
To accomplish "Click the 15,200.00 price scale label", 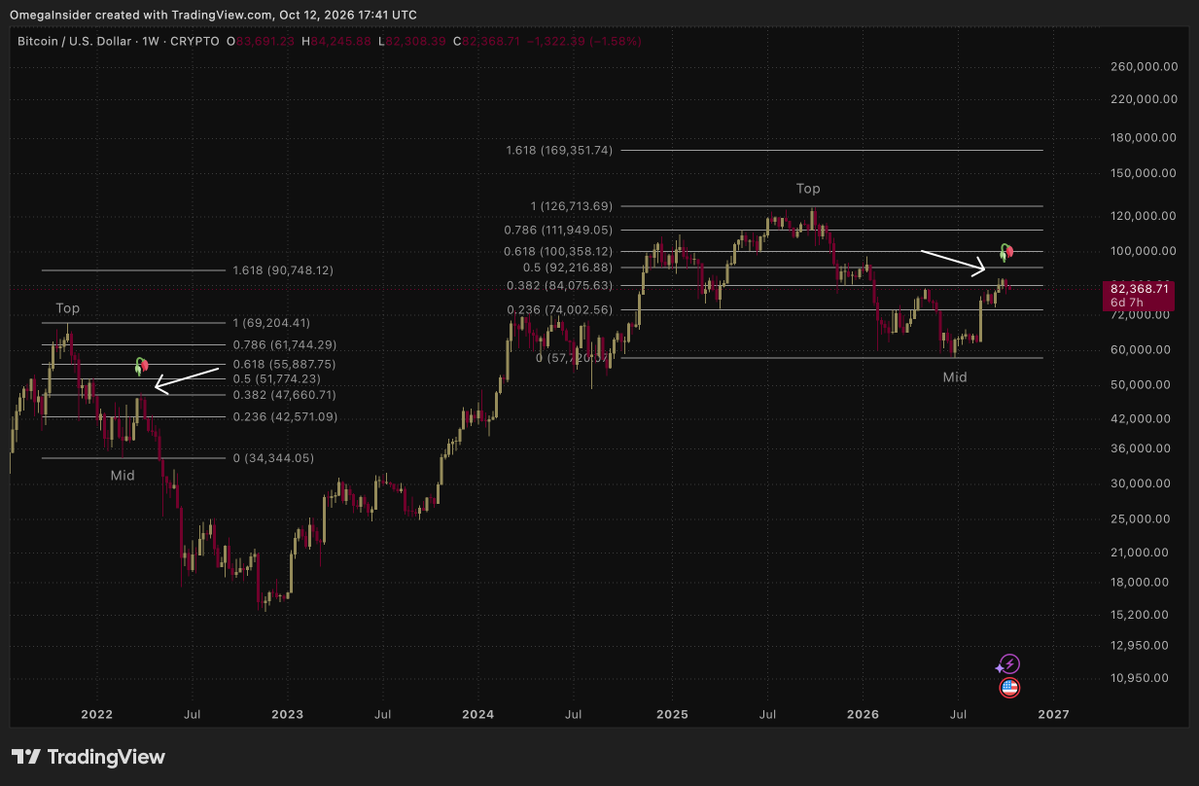I will click(1140, 615).
